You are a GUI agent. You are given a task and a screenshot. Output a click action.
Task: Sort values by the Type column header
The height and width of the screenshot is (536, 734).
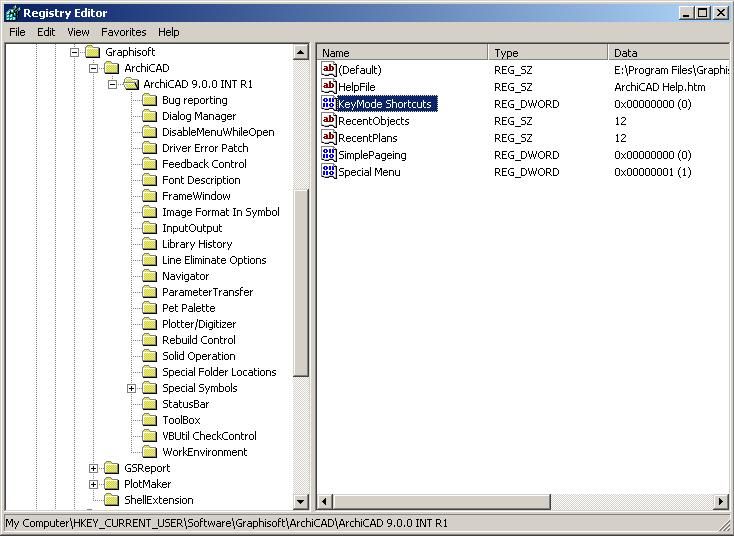tap(548, 52)
